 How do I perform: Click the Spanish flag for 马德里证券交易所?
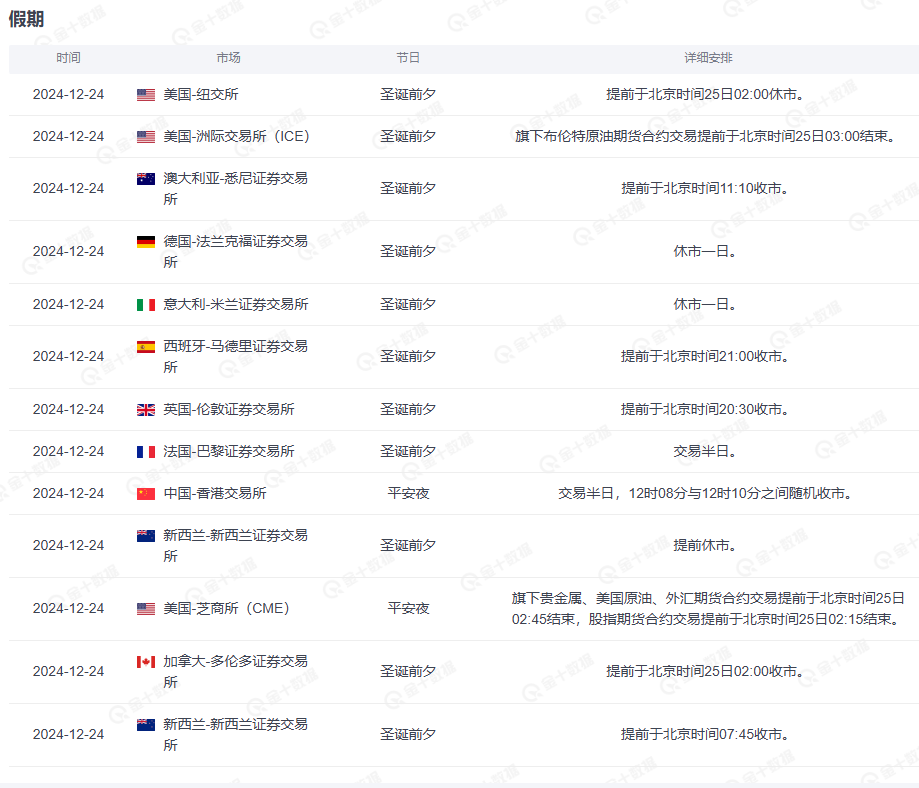click(x=146, y=347)
